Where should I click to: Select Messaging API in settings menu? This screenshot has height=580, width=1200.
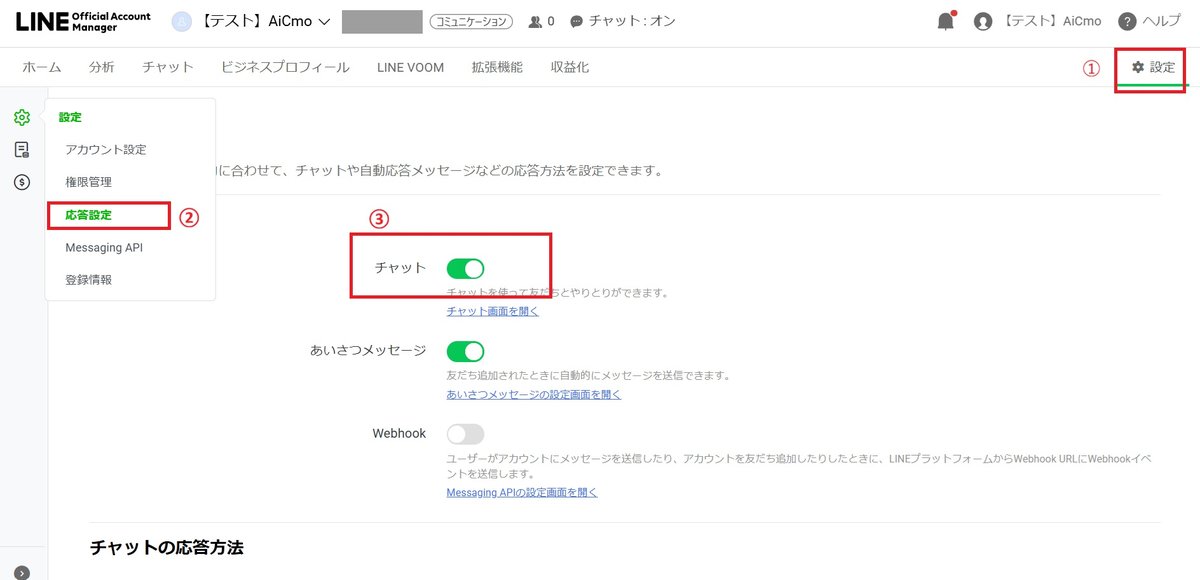pos(104,247)
